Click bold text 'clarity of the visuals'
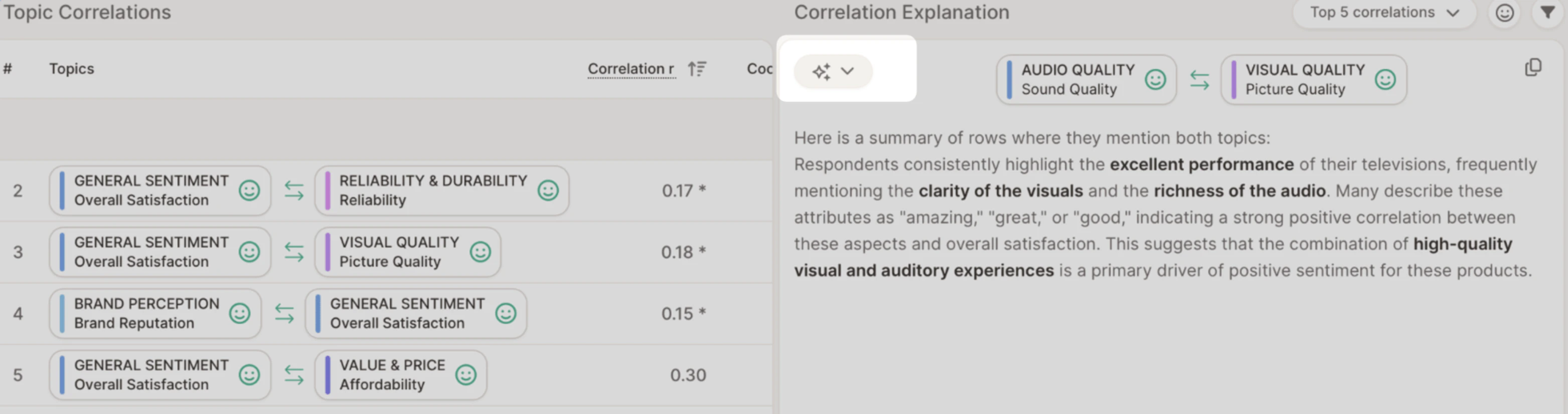This screenshot has height=414, width=1568. (1001, 191)
